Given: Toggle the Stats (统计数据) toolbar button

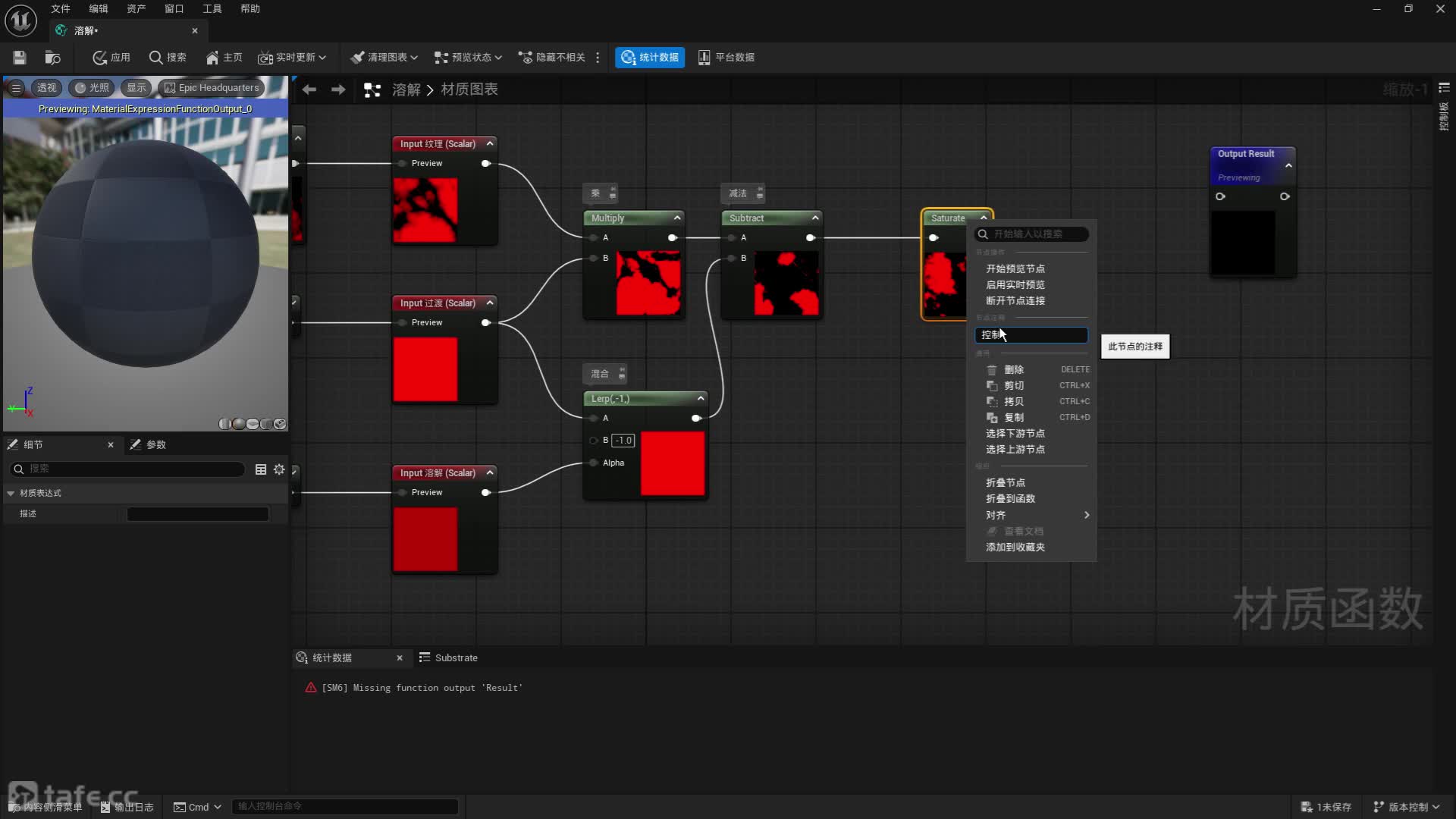Looking at the screenshot, I should click(x=650, y=58).
